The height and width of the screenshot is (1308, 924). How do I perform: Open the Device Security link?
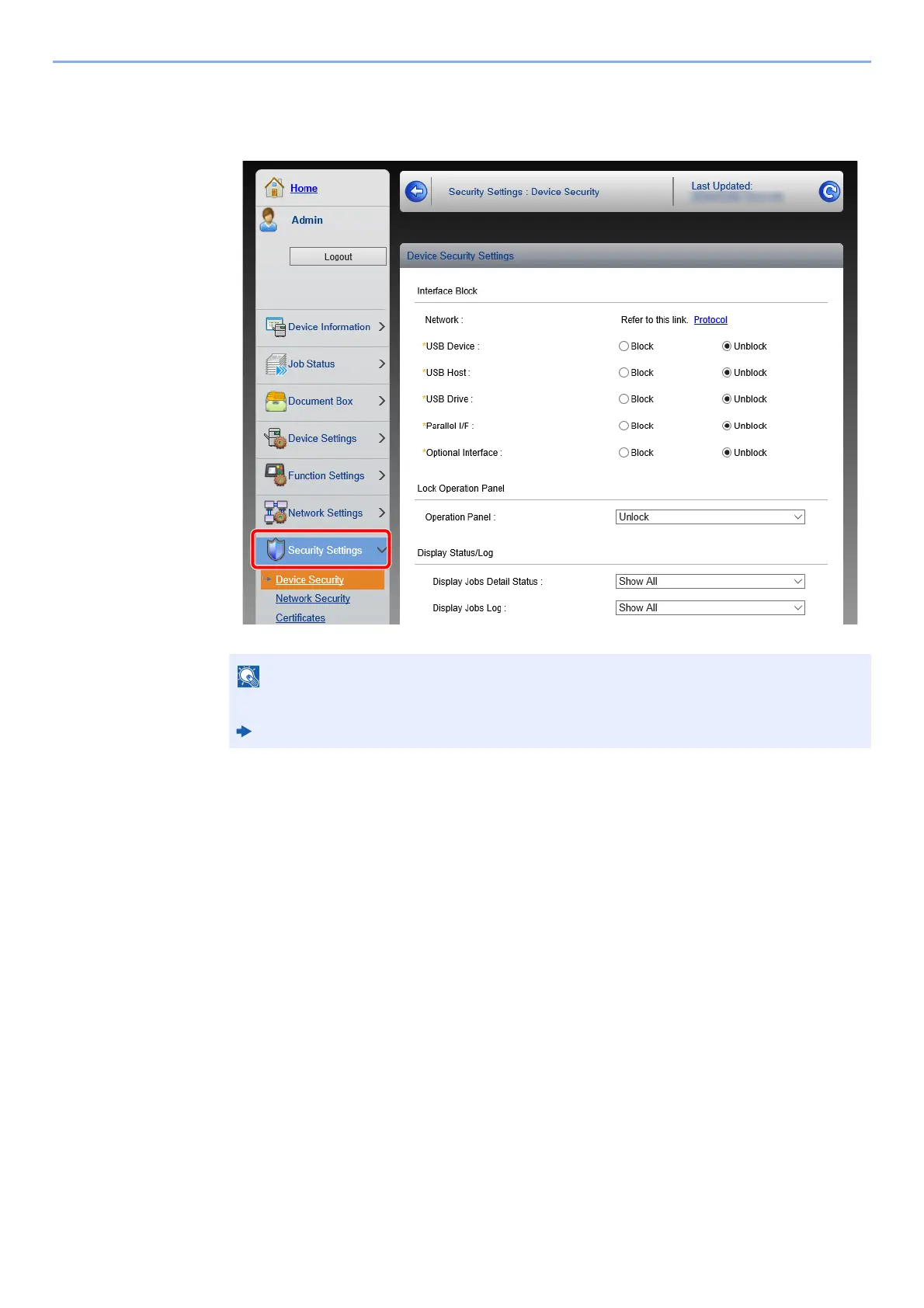point(309,580)
